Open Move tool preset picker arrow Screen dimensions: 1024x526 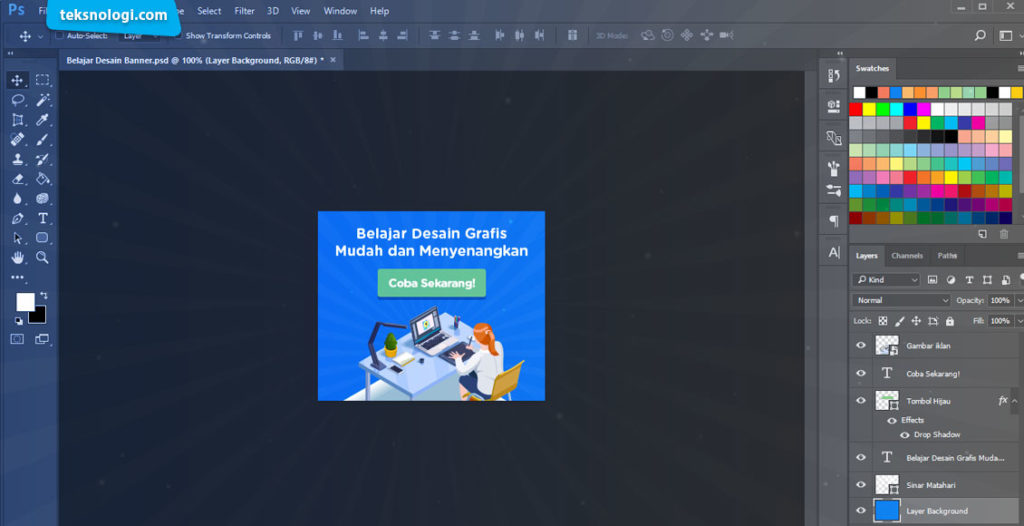coord(40,37)
